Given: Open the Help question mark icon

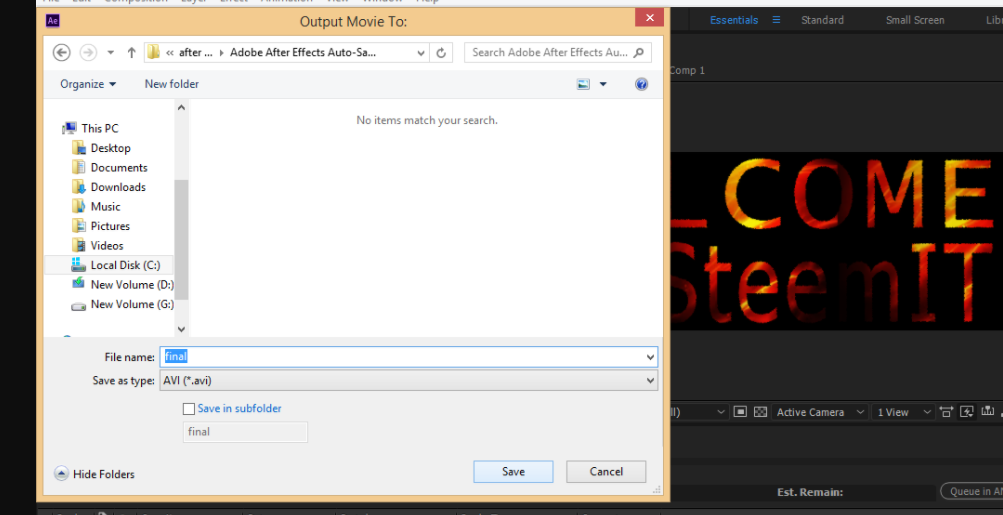Looking at the screenshot, I should (x=642, y=84).
